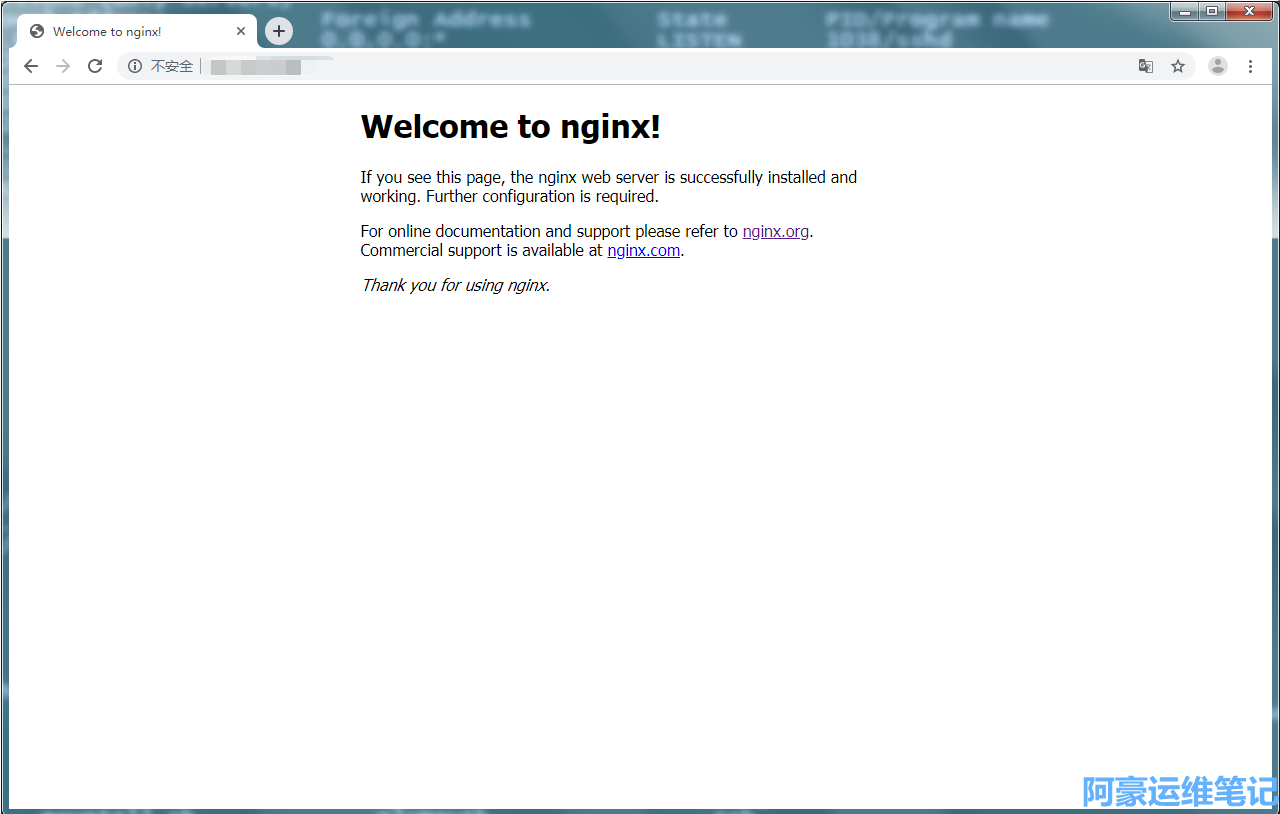This screenshot has height=814, width=1280.
Task: Maximize the browser window
Action: tap(1212, 11)
